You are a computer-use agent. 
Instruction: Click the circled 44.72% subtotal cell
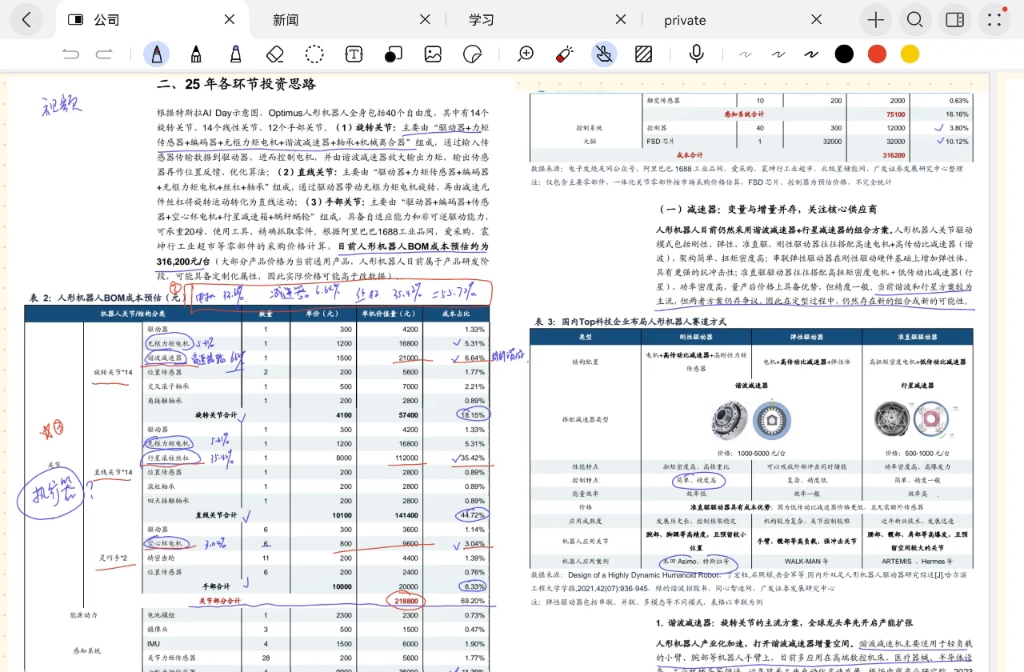(472, 515)
